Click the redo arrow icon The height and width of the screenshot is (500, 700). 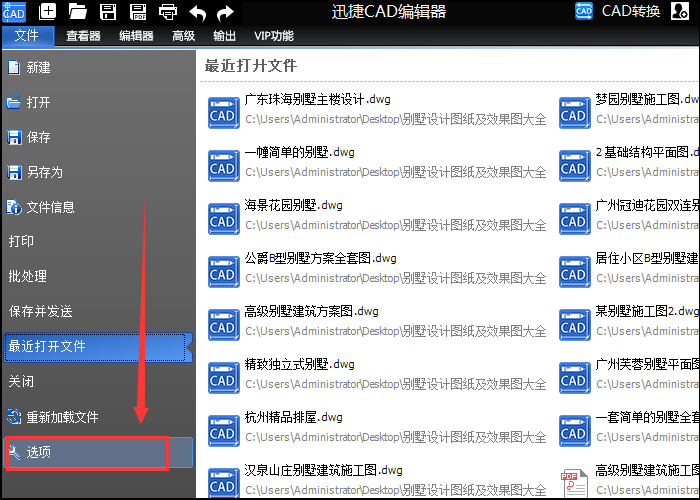tap(226, 12)
